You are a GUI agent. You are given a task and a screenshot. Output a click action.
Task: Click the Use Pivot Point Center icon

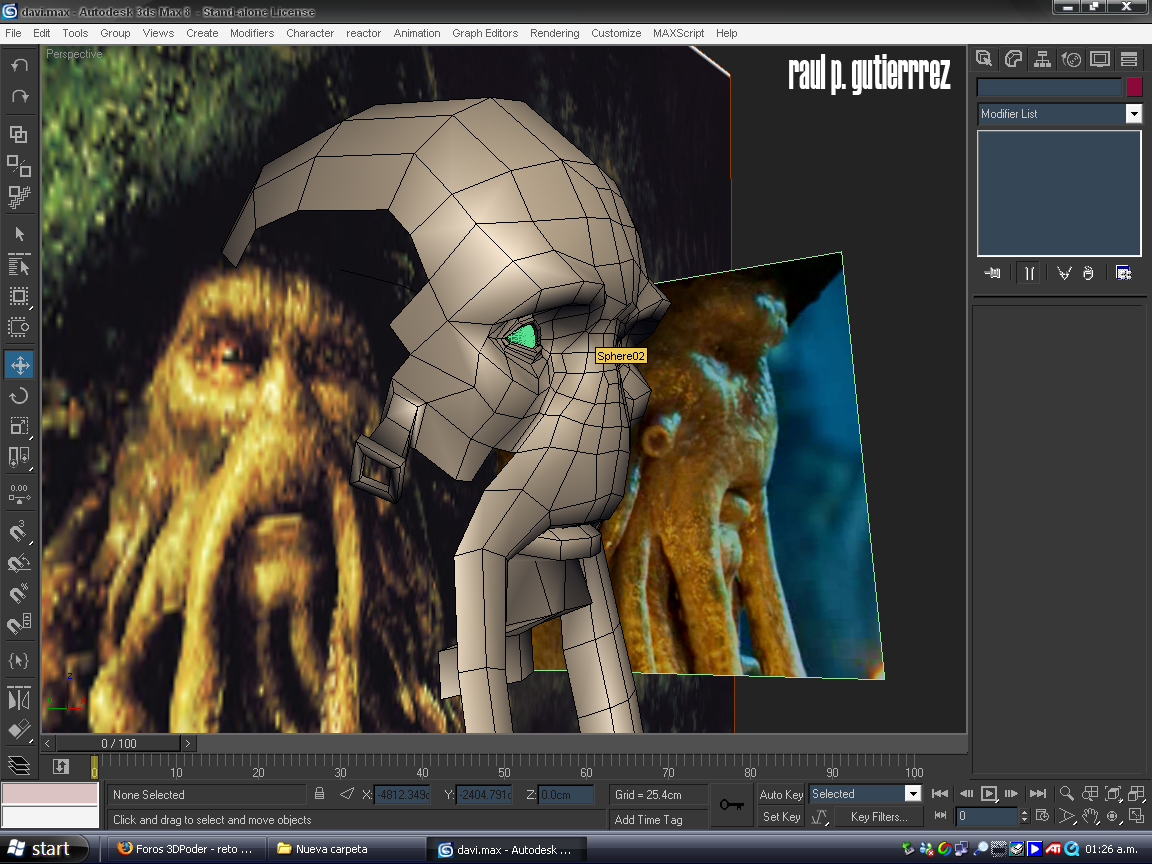18,458
